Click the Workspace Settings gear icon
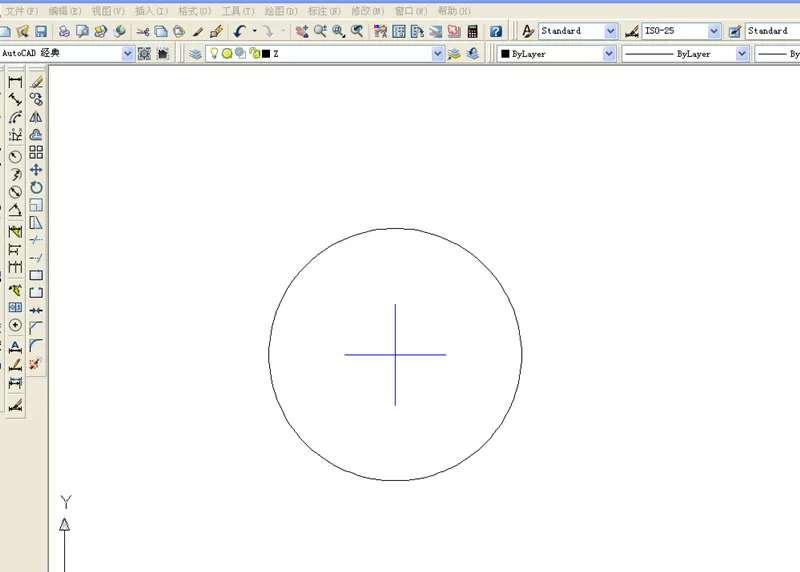 pyautogui.click(x=144, y=54)
